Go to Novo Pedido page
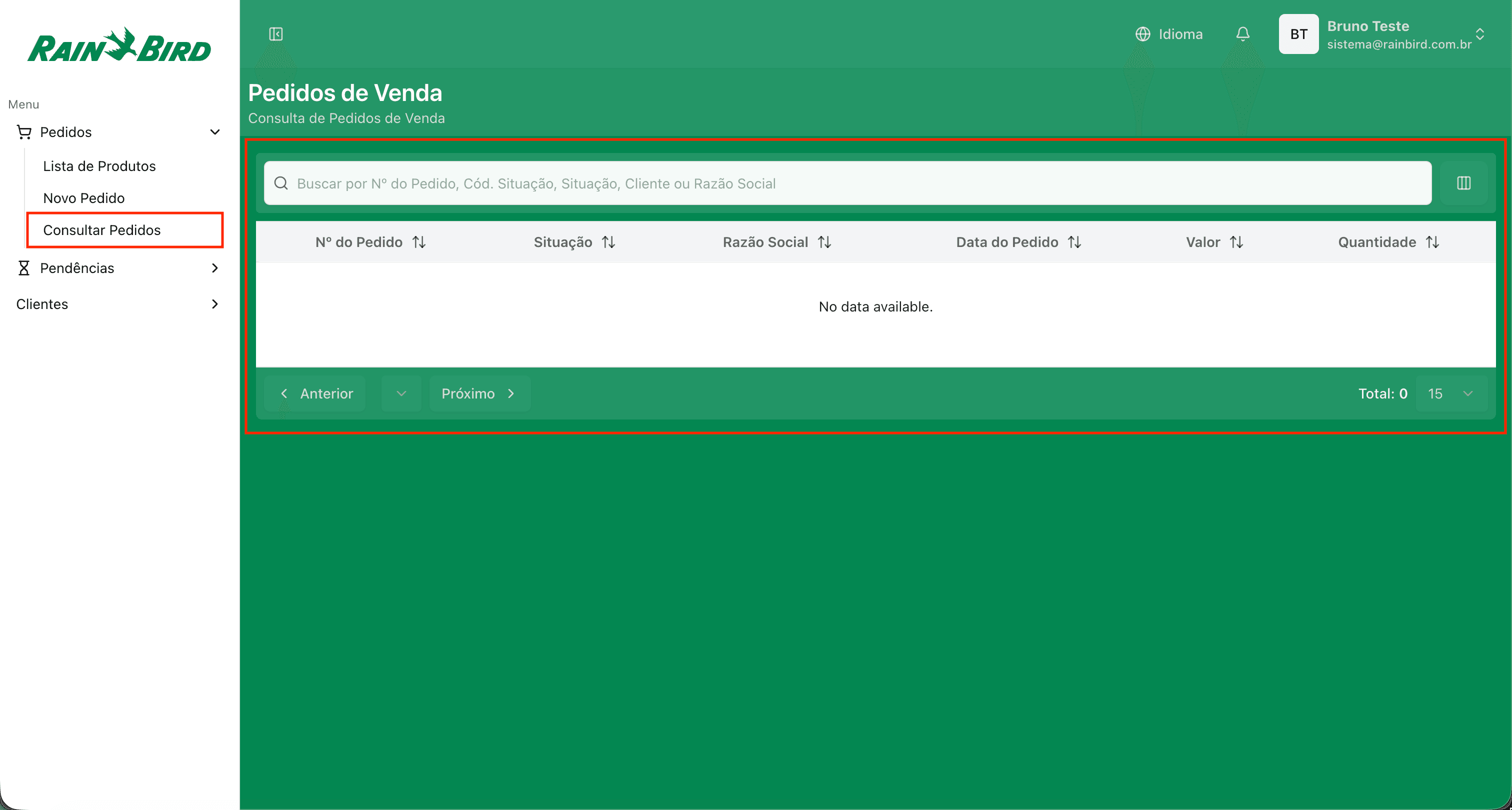This screenshot has height=810, width=1512. (84, 198)
